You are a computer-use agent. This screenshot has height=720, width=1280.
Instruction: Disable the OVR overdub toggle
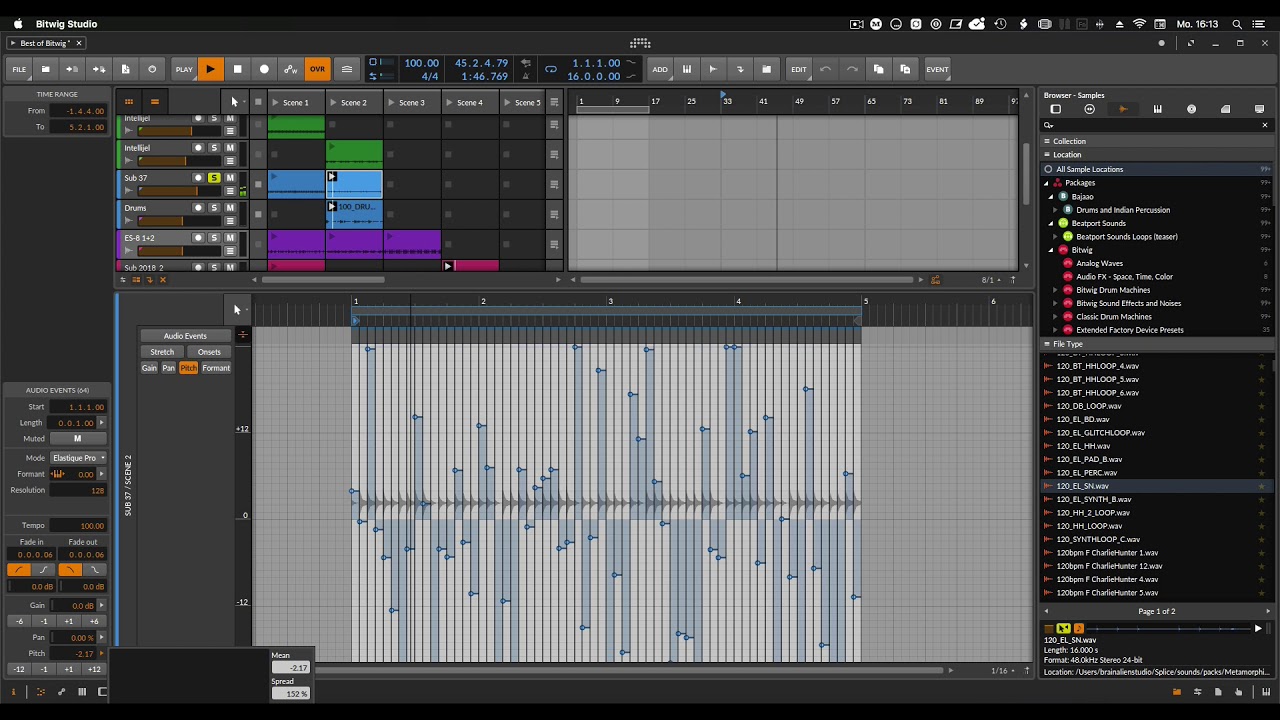click(x=317, y=69)
